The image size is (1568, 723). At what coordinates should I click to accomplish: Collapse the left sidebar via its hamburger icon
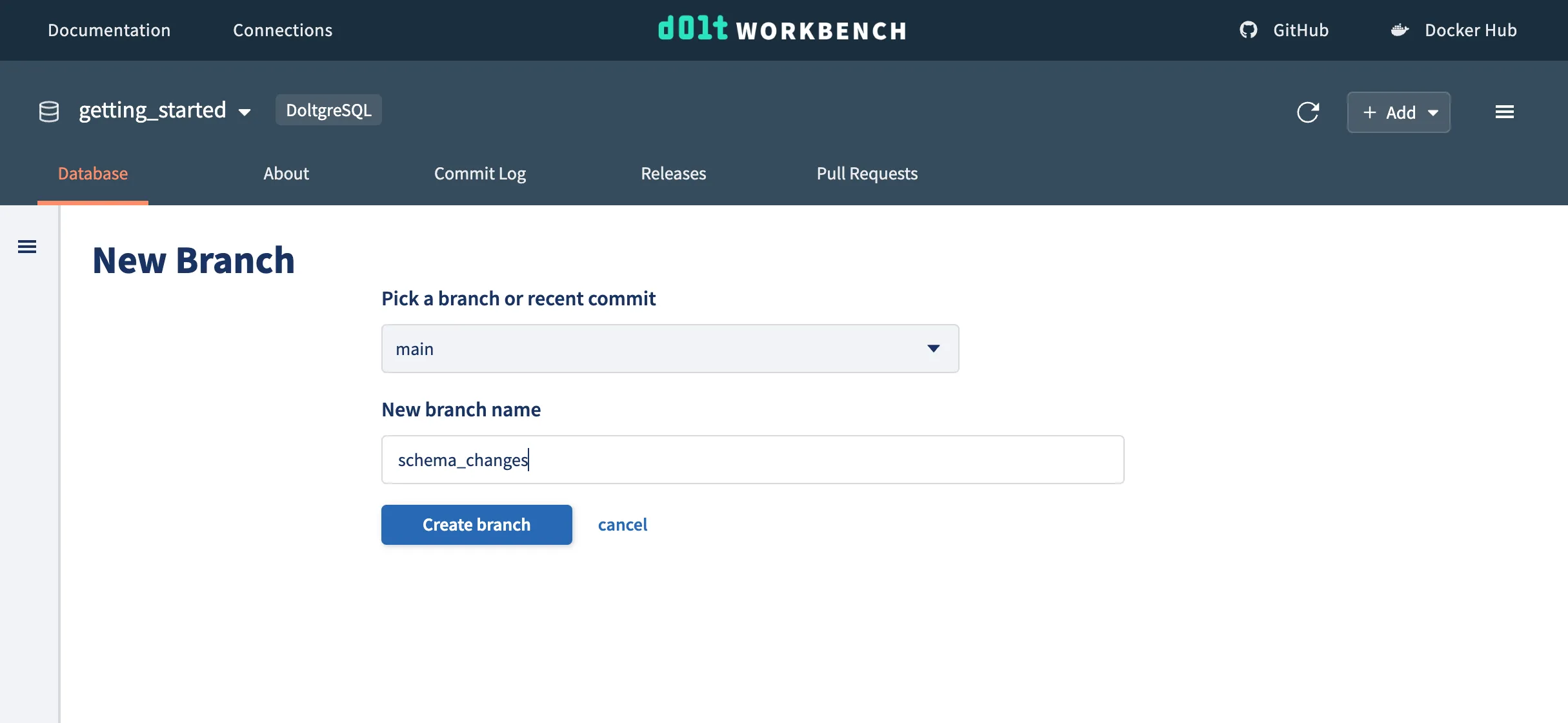coord(26,246)
